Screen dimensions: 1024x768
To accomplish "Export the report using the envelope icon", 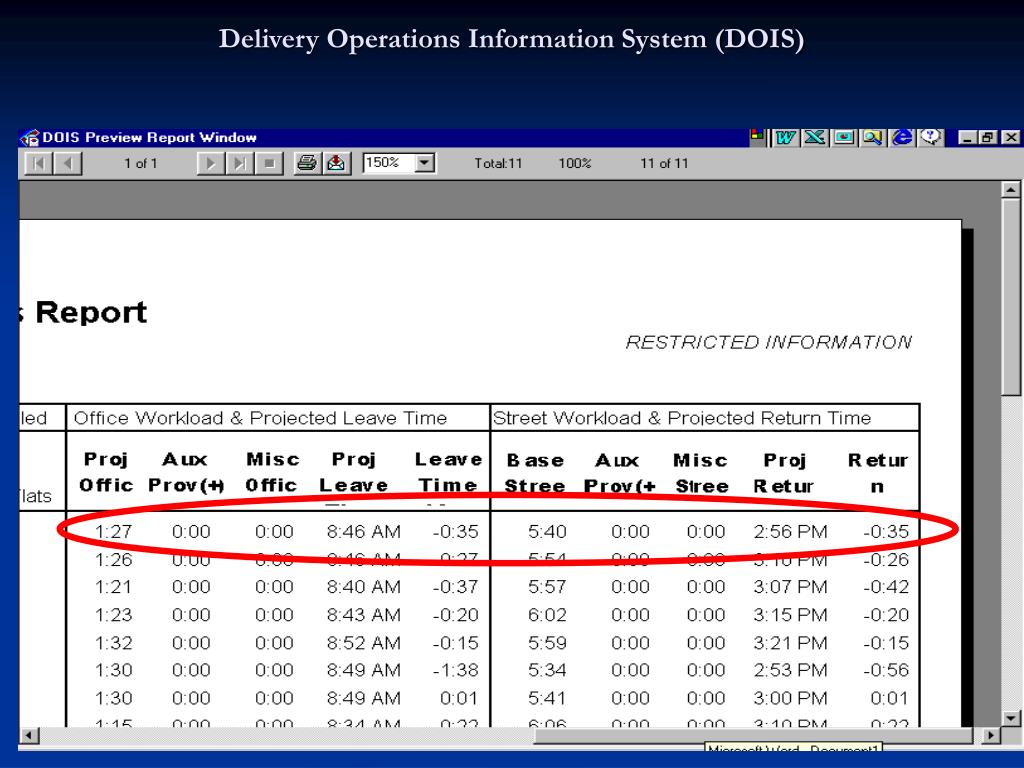I will (x=336, y=163).
